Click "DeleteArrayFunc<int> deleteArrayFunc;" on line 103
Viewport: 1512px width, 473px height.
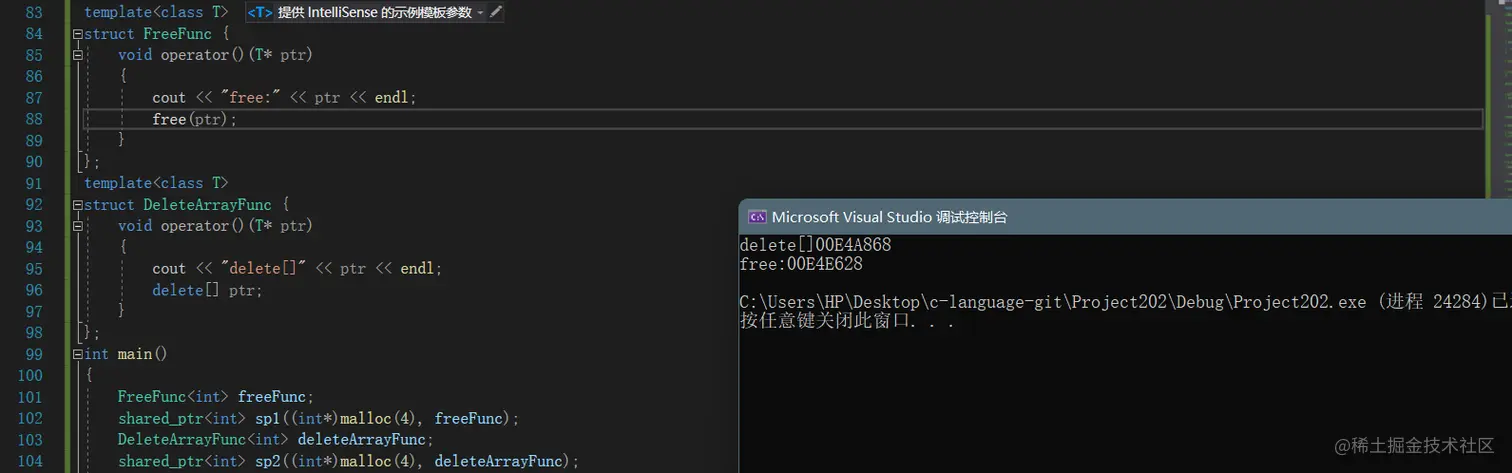(x=275, y=439)
